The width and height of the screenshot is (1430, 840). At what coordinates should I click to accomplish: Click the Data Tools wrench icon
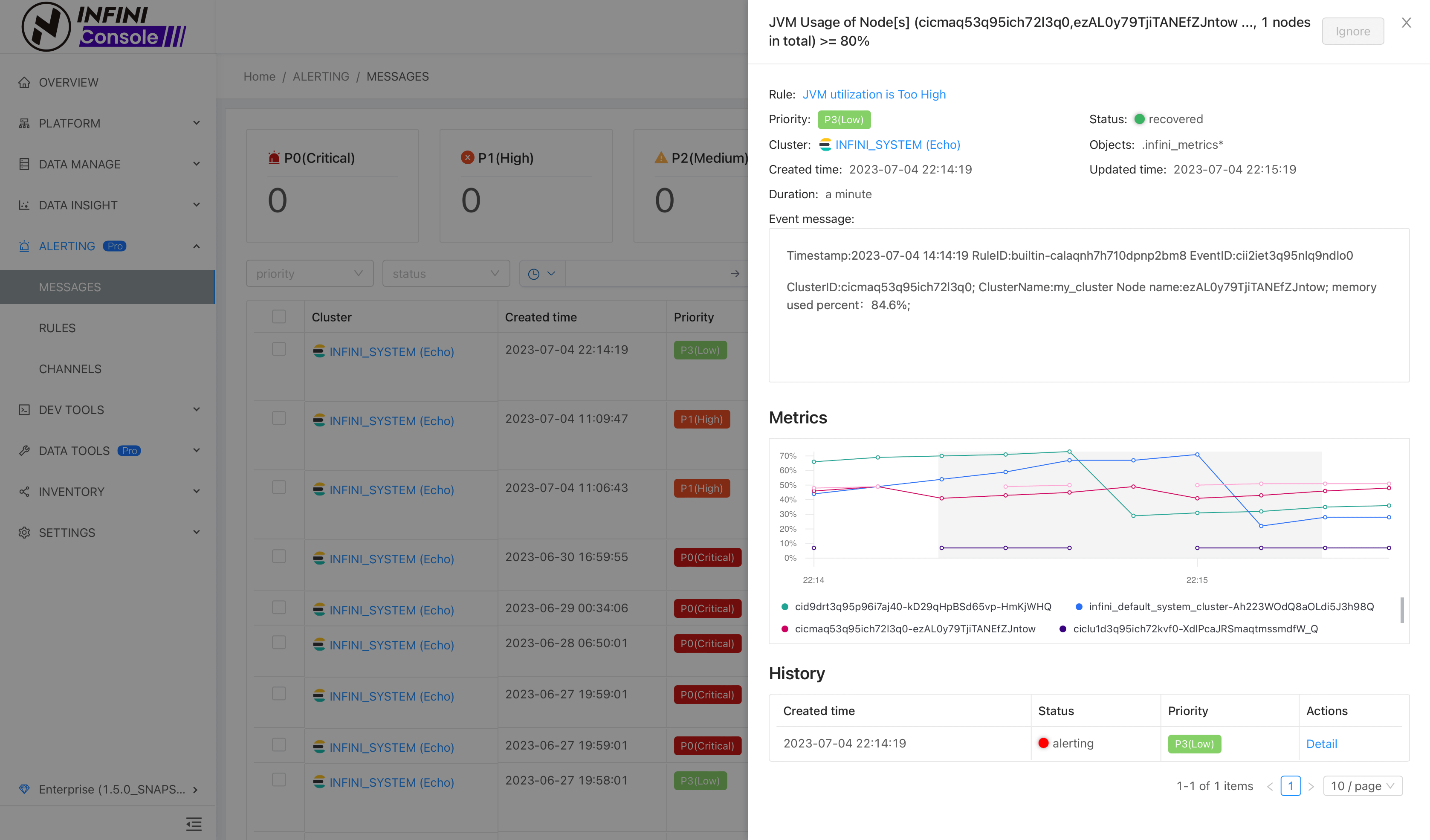[x=24, y=450]
